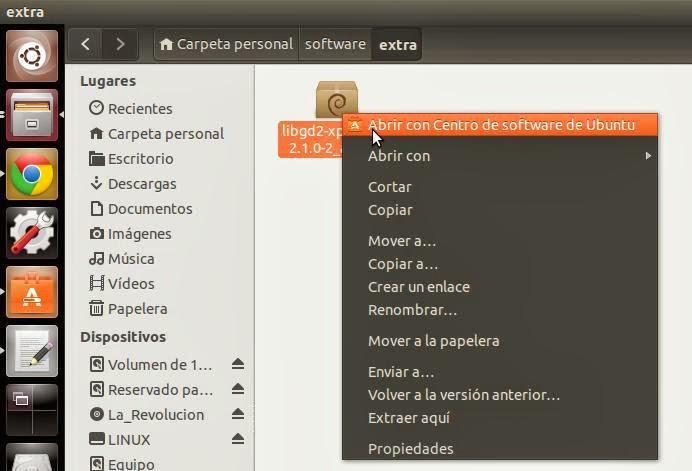Open Papelera in sidebar

coord(160,309)
